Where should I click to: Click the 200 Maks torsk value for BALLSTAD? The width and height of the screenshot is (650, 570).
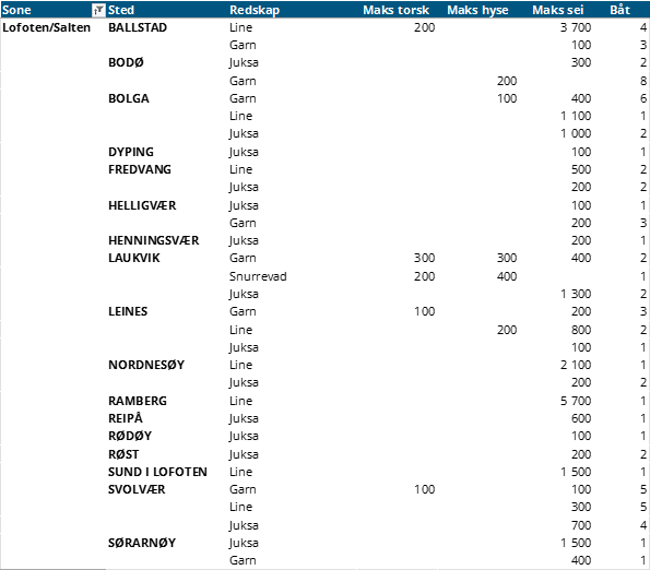tap(424, 28)
